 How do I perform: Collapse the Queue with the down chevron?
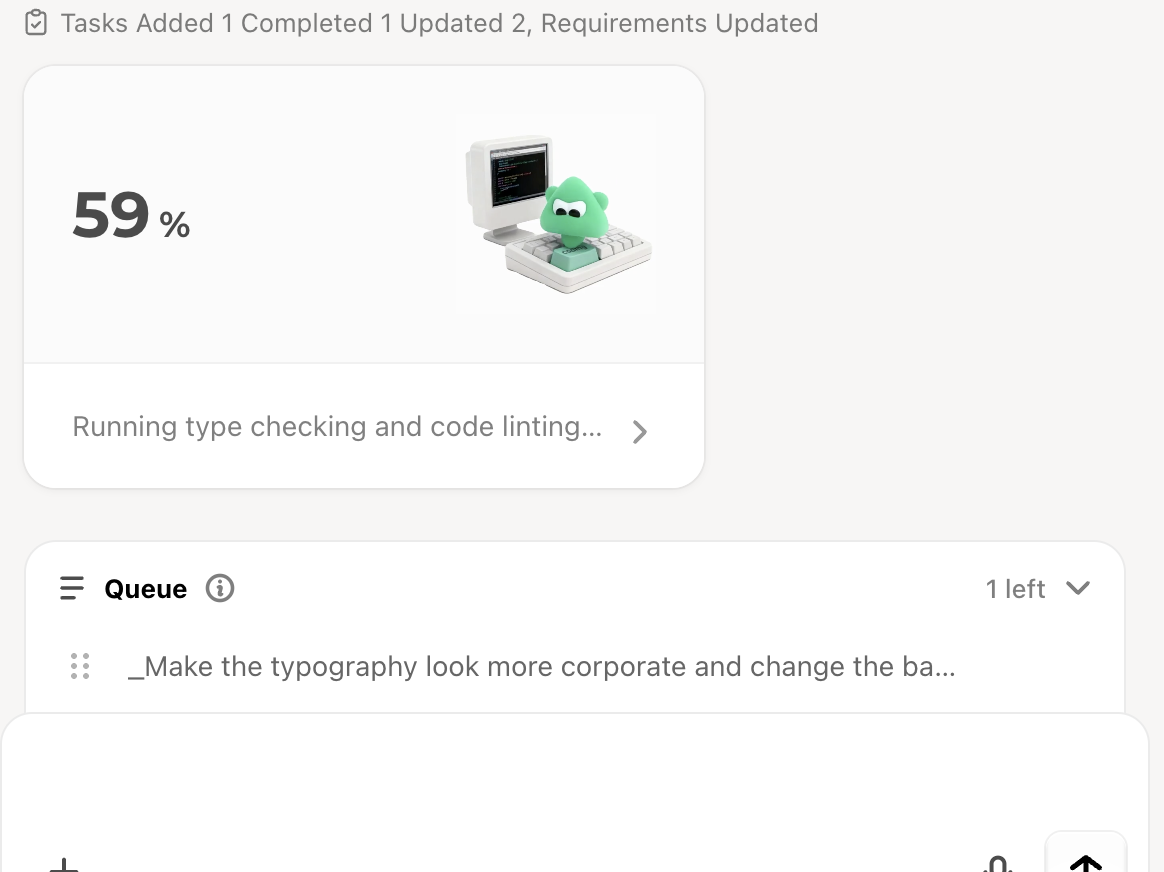(1078, 588)
